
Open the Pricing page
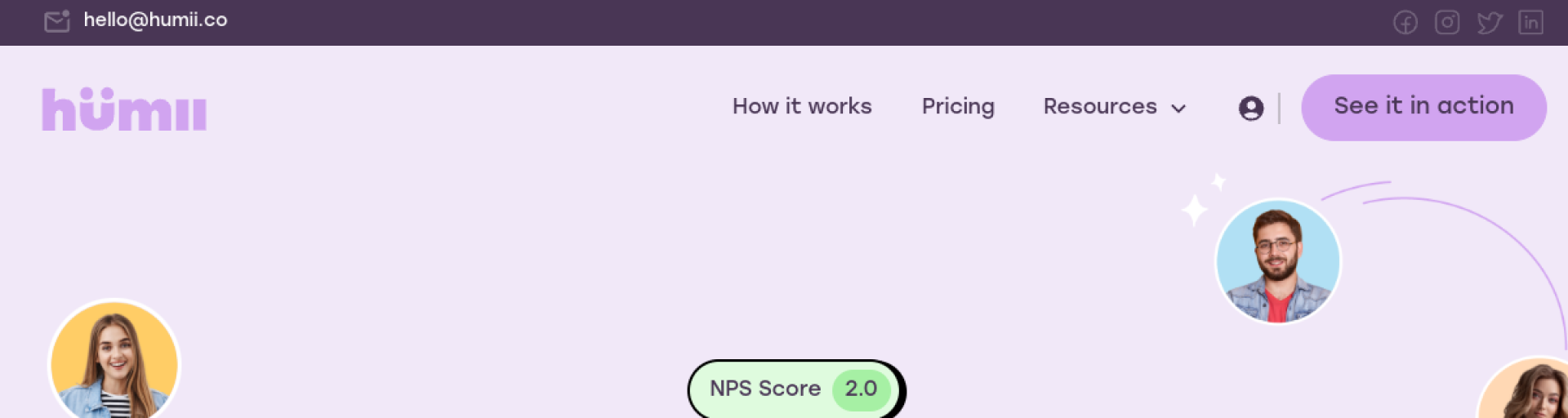(958, 106)
